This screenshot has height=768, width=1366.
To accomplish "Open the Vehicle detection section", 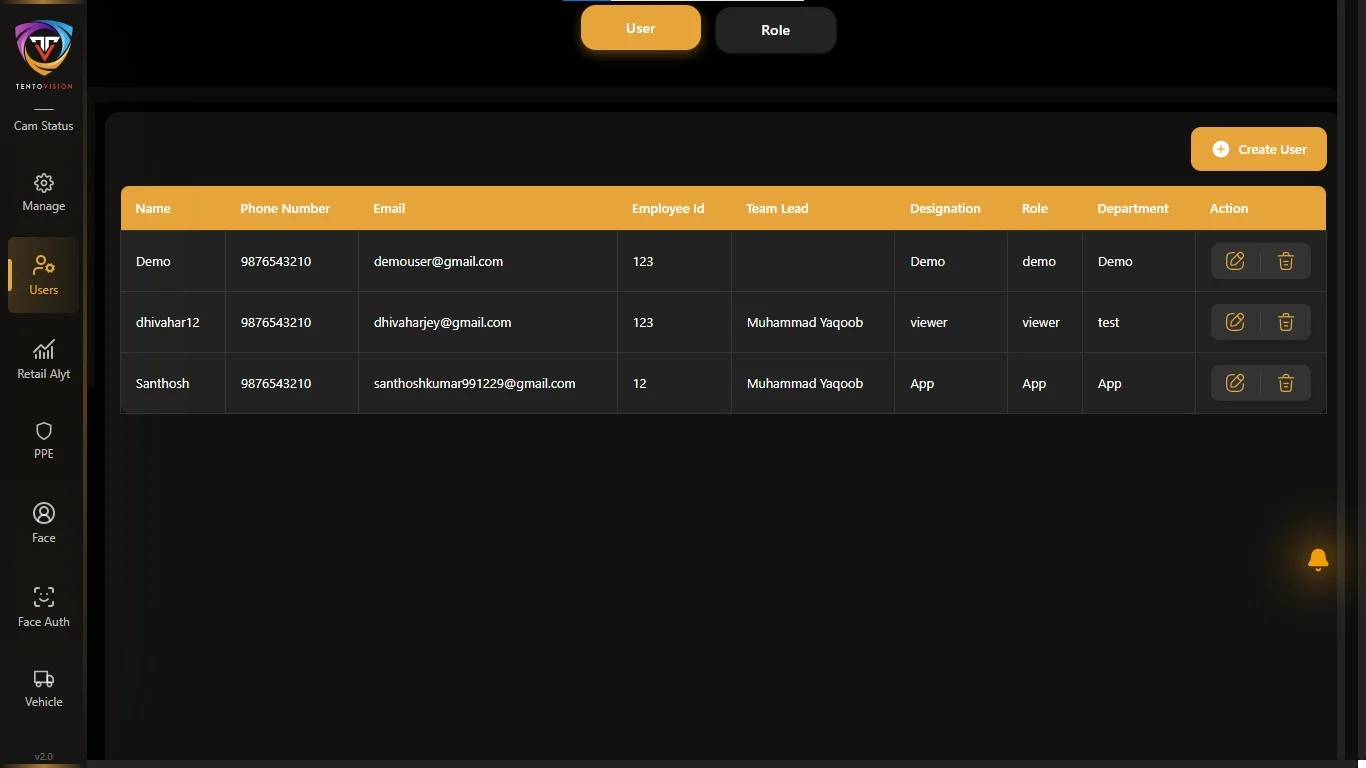I will [x=43, y=688].
